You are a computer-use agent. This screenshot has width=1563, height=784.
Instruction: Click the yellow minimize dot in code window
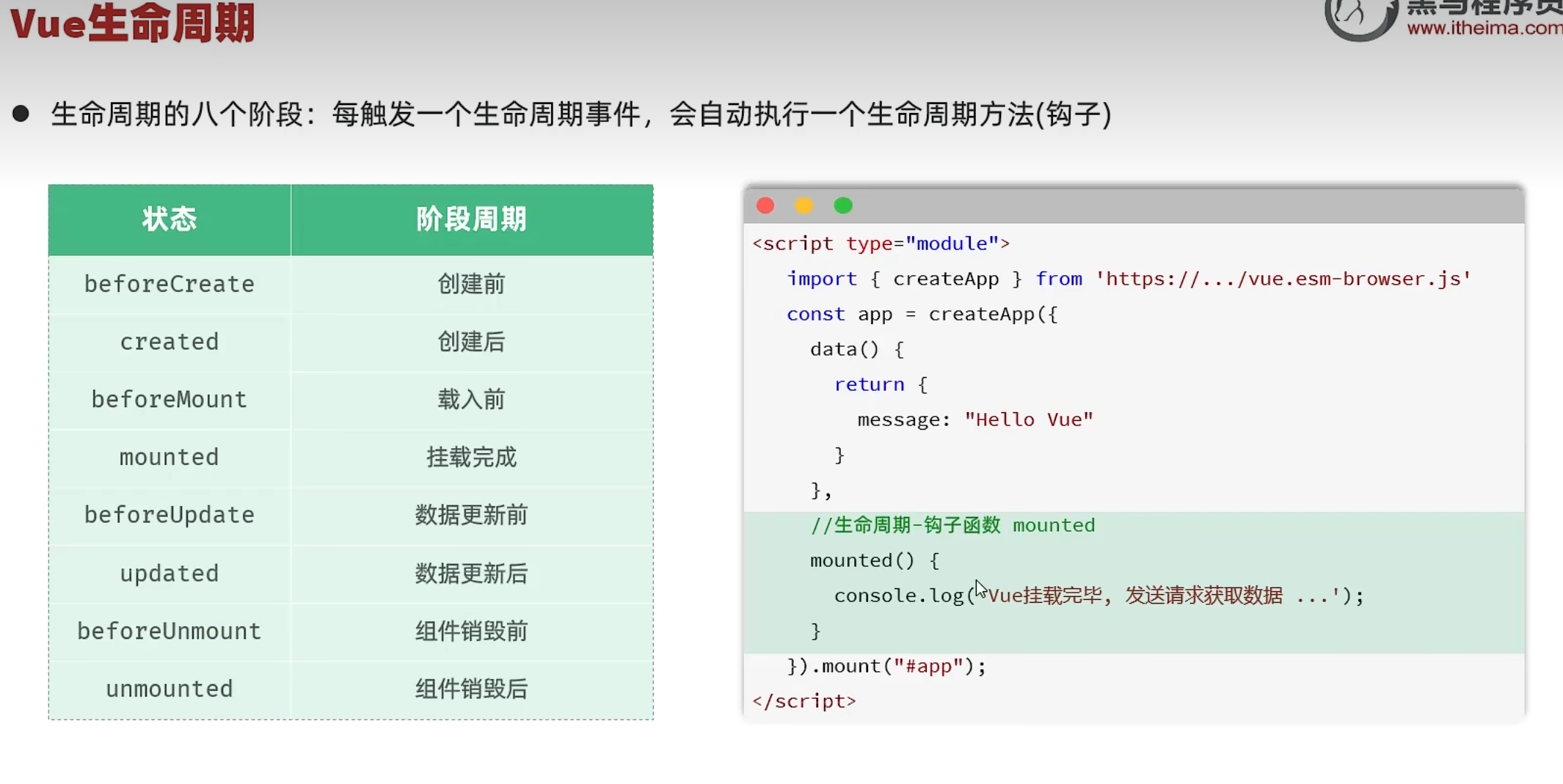(804, 206)
